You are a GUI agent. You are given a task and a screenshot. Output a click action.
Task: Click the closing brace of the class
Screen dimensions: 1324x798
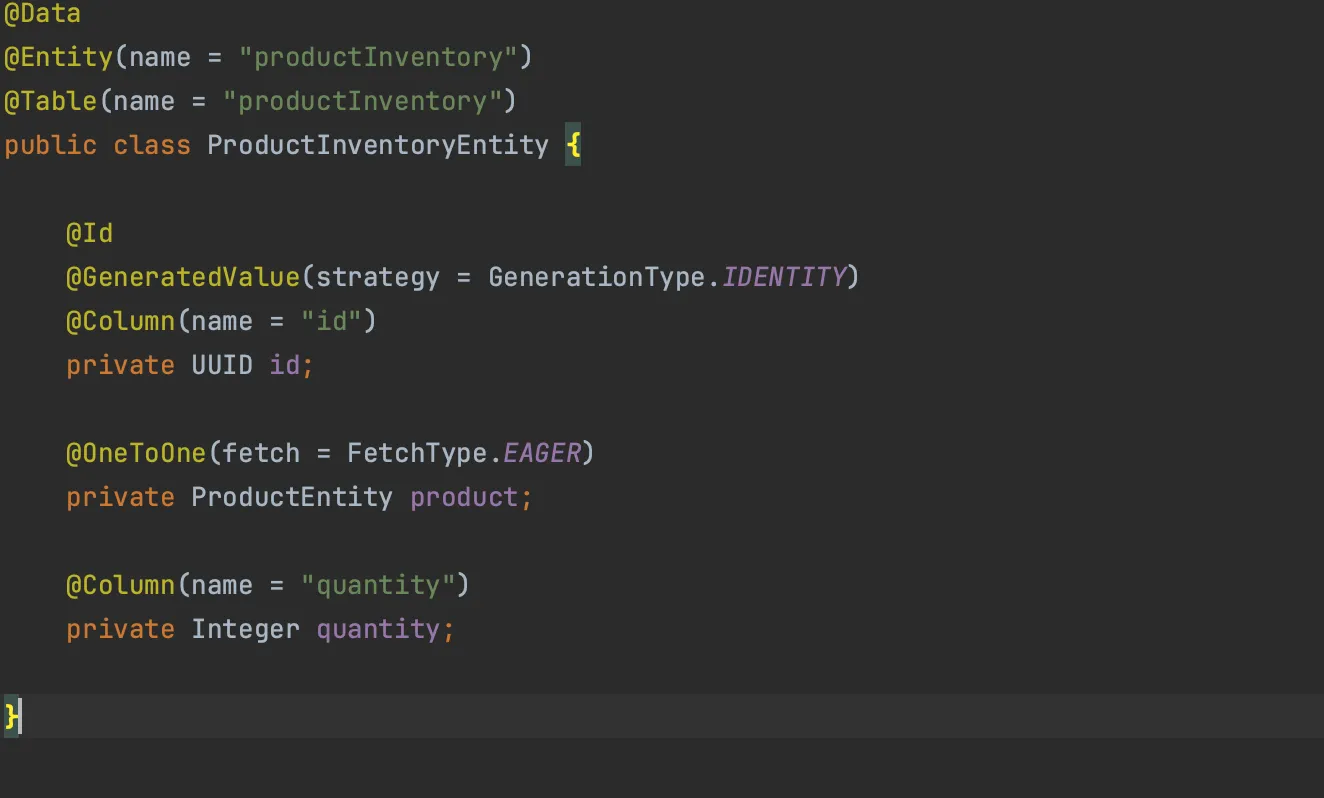(9, 716)
